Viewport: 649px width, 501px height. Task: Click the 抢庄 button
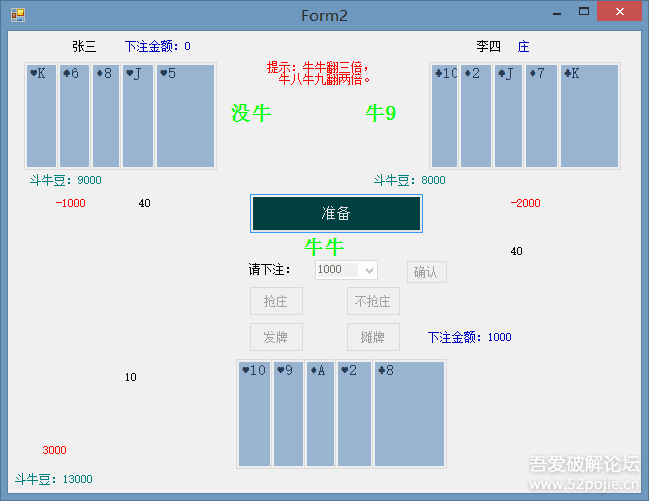(x=276, y=301)
